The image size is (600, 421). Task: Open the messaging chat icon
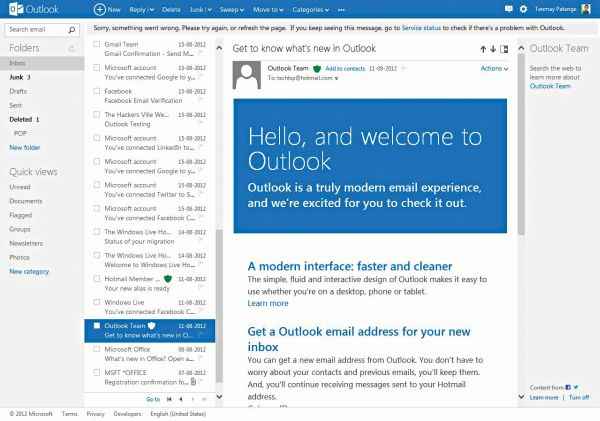pos(509,9)
